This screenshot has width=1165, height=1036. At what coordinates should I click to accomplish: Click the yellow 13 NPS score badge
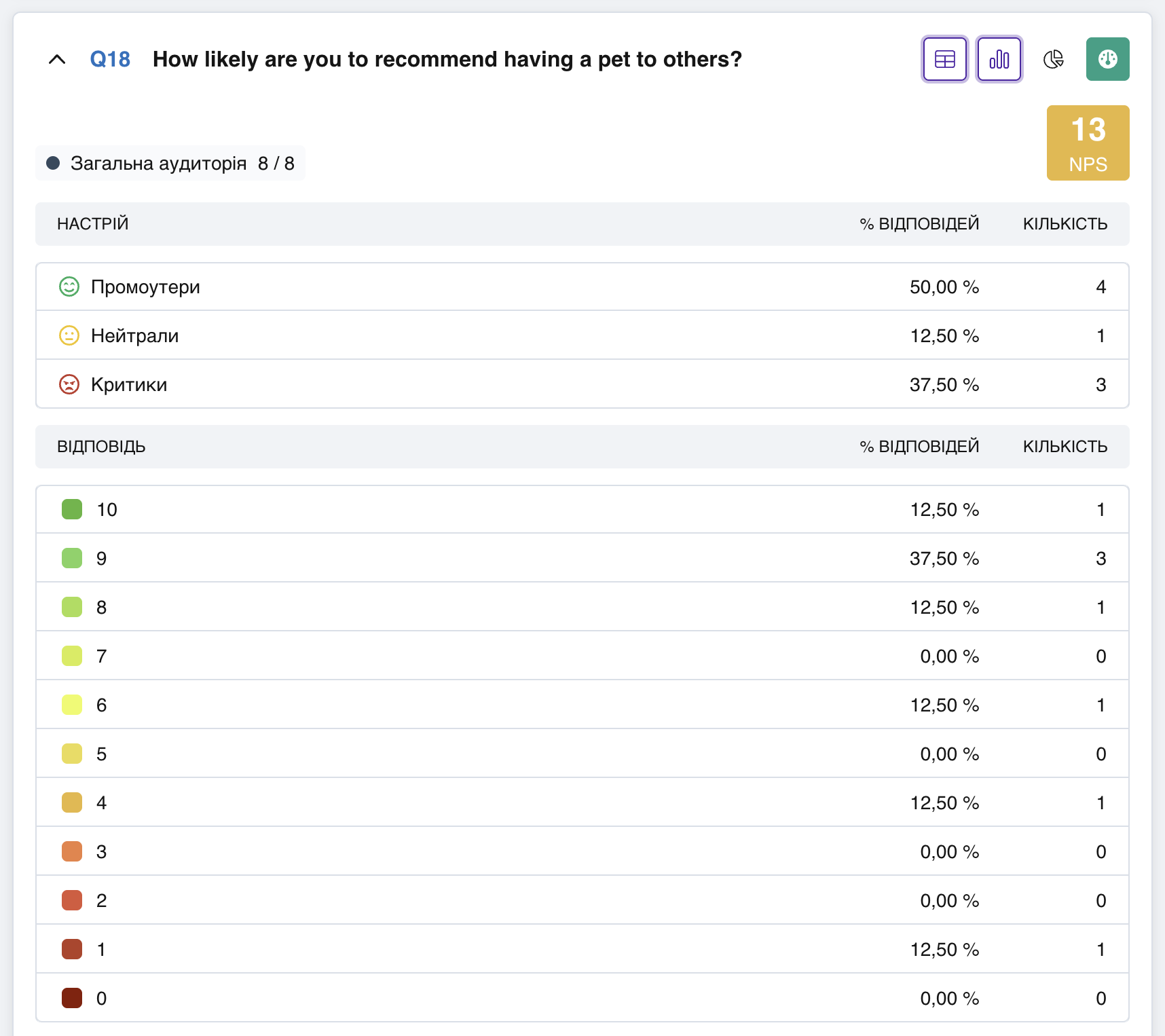pyautogui.click(x=1088, y=143)
